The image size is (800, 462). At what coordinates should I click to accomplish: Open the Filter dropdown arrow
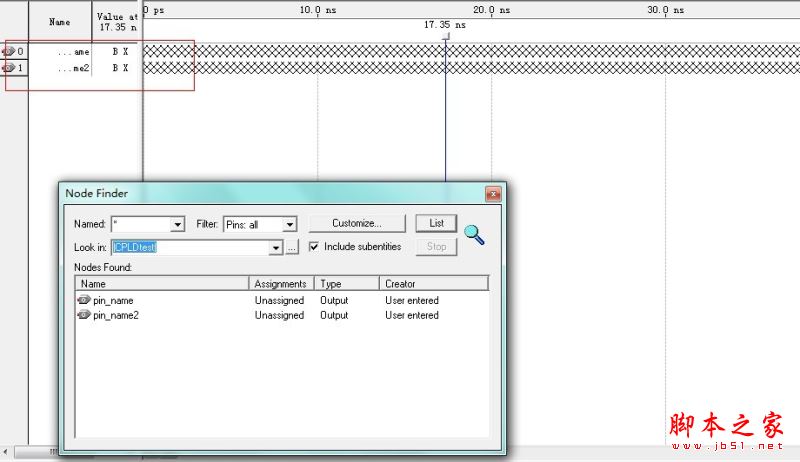pos(290,224)
